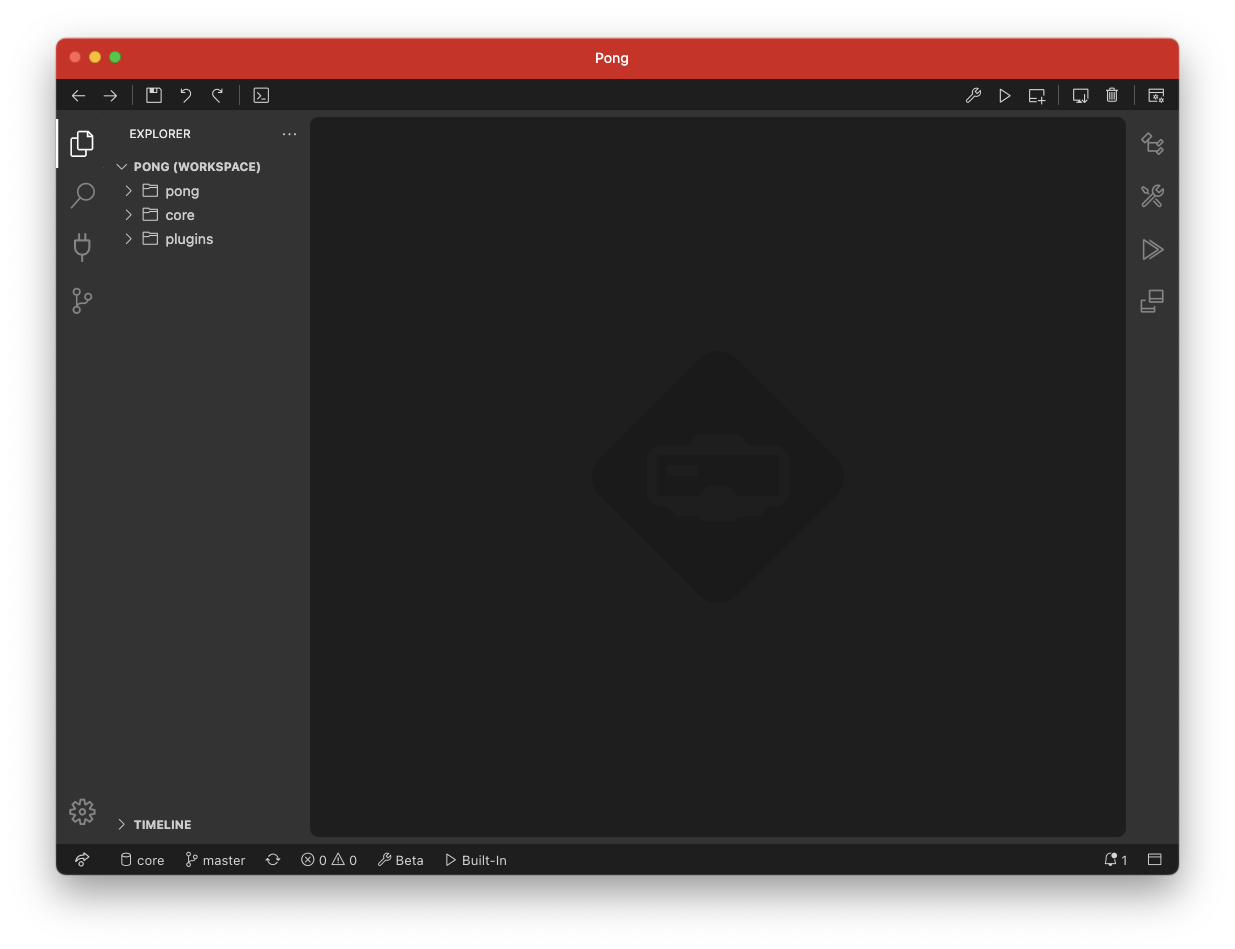Click the EXPLORER panel title
Viewport: 1235px width, 949px height.
(160, 134)
